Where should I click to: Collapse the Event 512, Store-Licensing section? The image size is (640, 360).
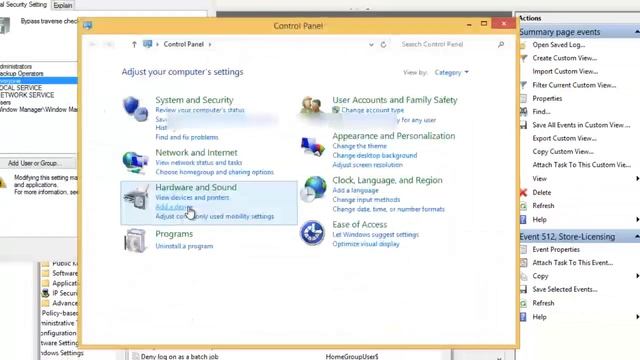tap(637, 237)
